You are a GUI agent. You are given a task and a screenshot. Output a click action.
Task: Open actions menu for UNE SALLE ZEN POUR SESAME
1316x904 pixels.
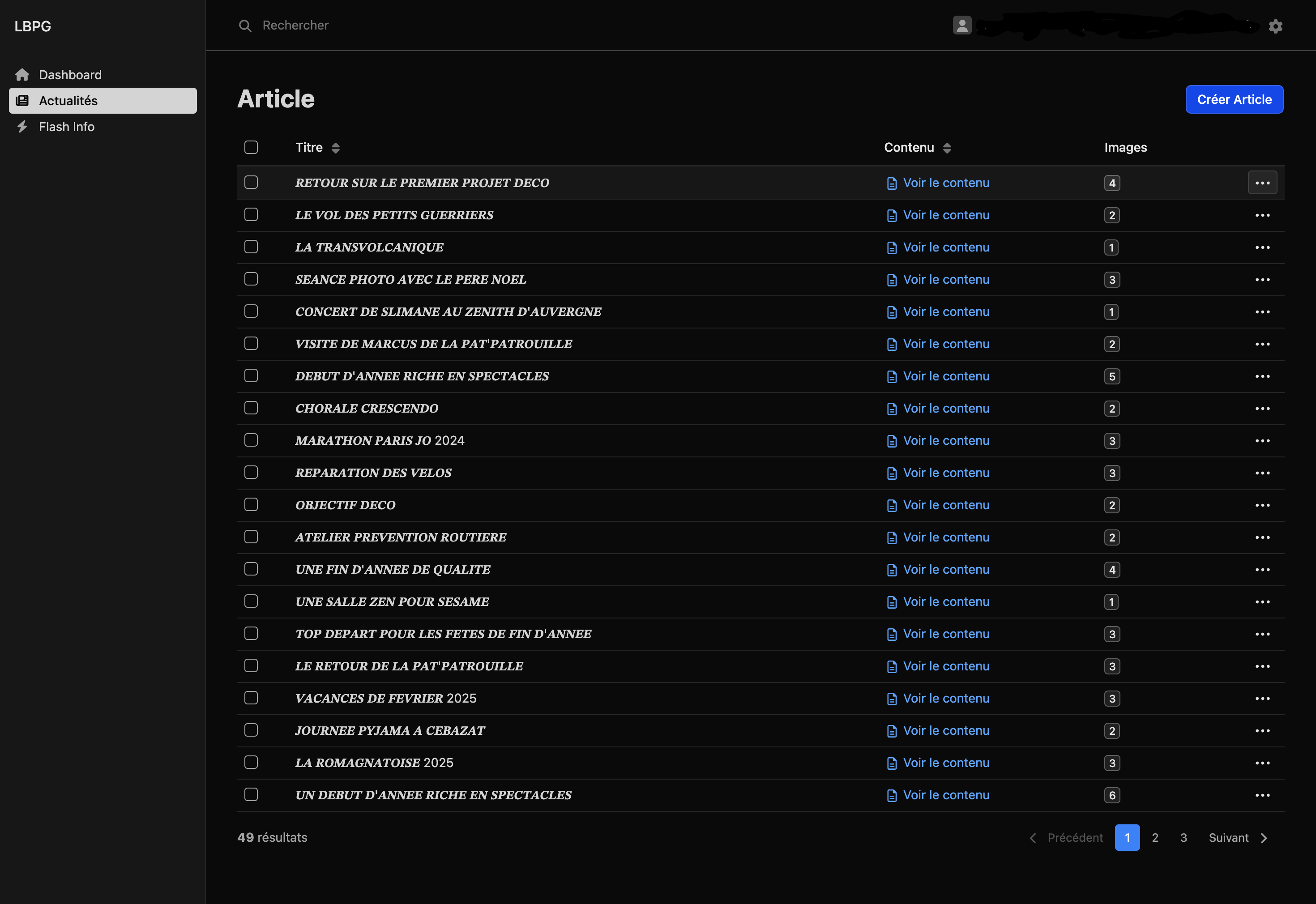(1262, 601)
